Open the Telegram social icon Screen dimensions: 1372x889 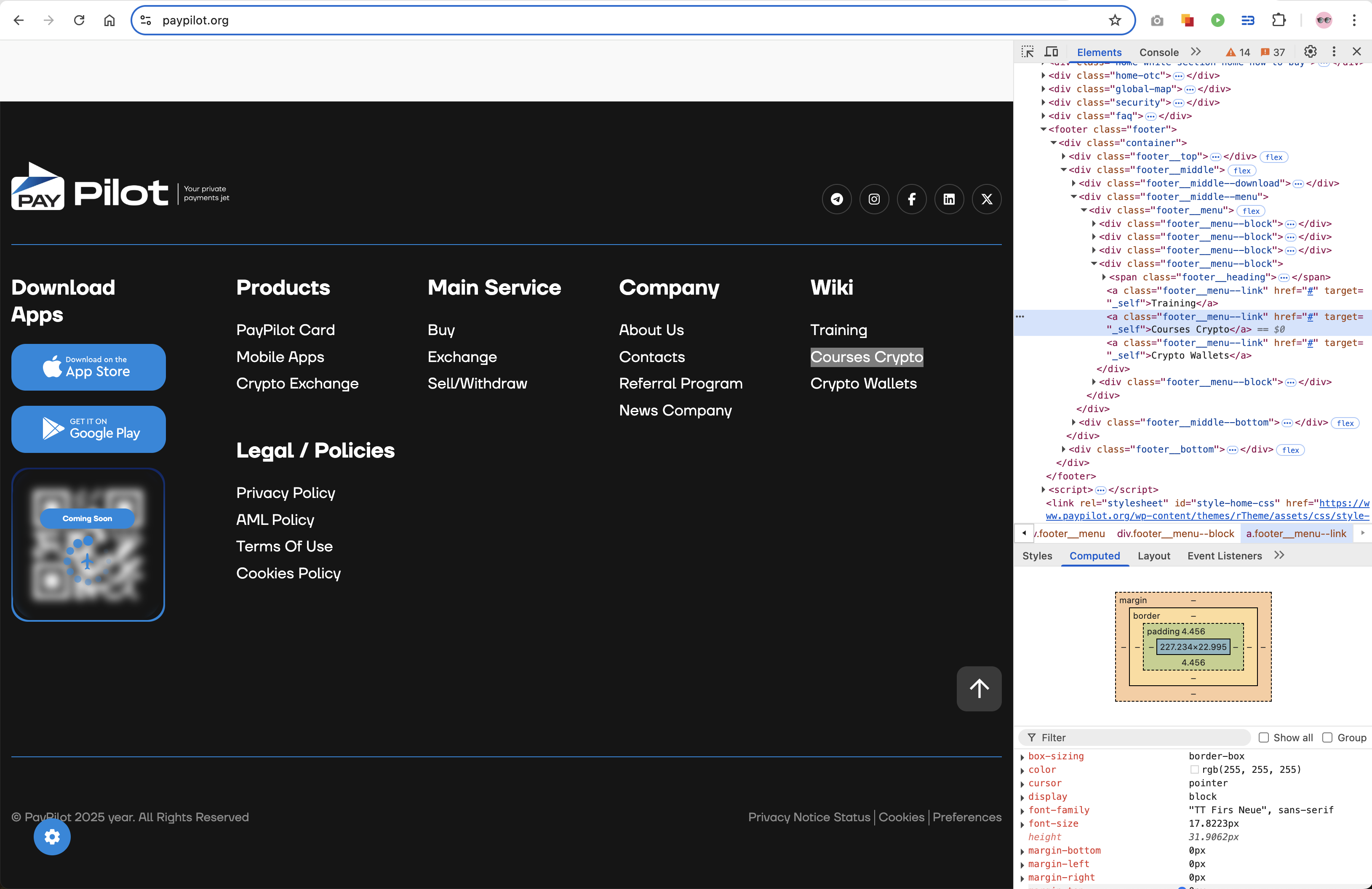point(836,200)
